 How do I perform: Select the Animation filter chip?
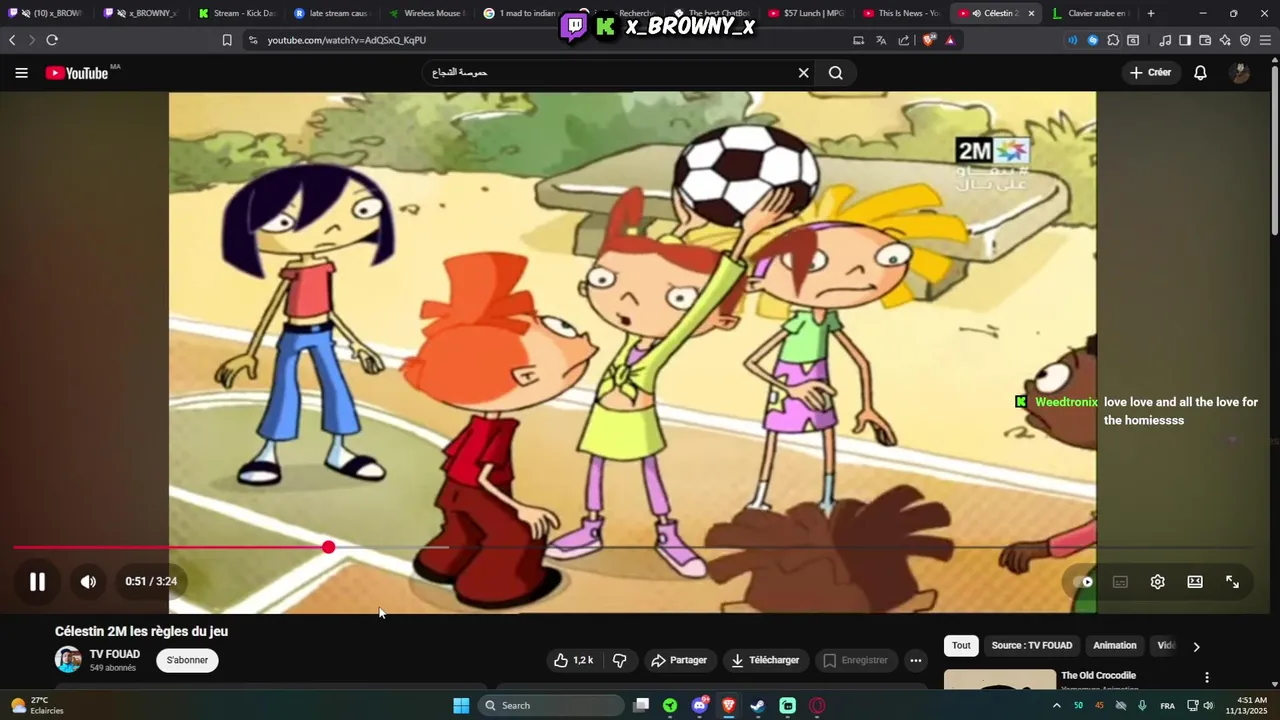pyautogui.click(x=1114, y=646)
